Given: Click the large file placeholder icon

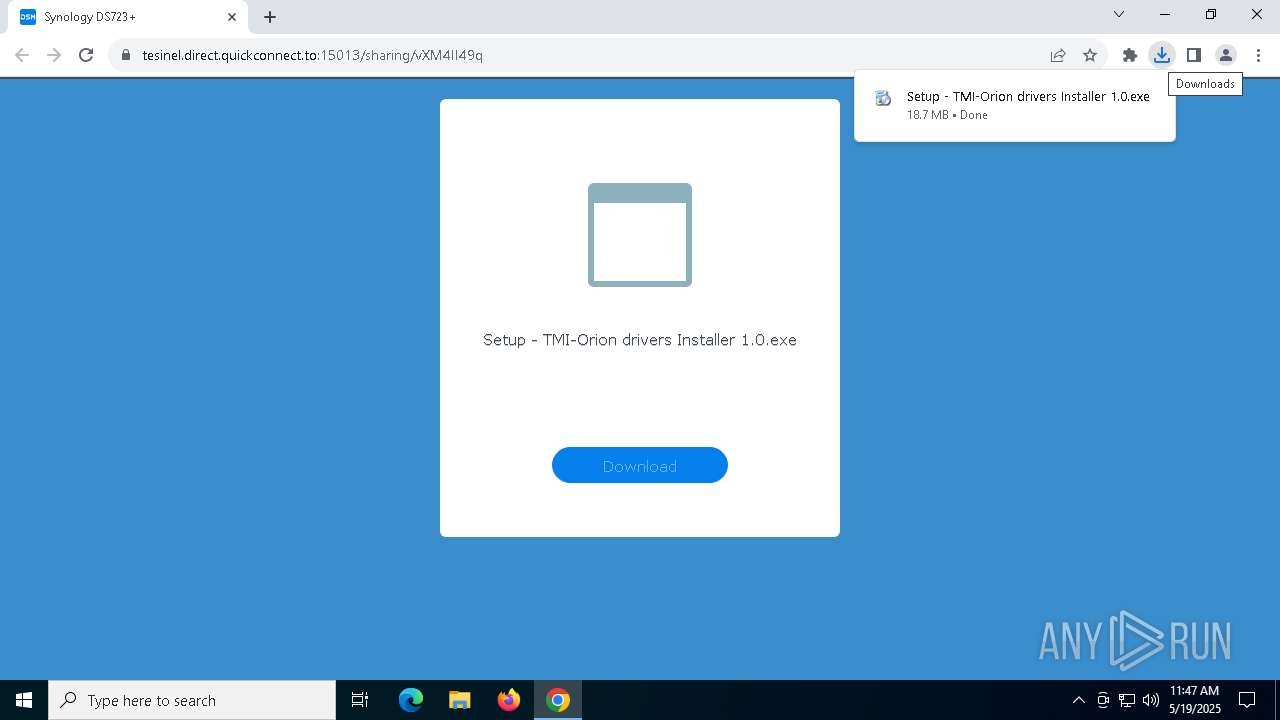Looking at the screenshot, I should pyautogui.click(x=640, y=235).
